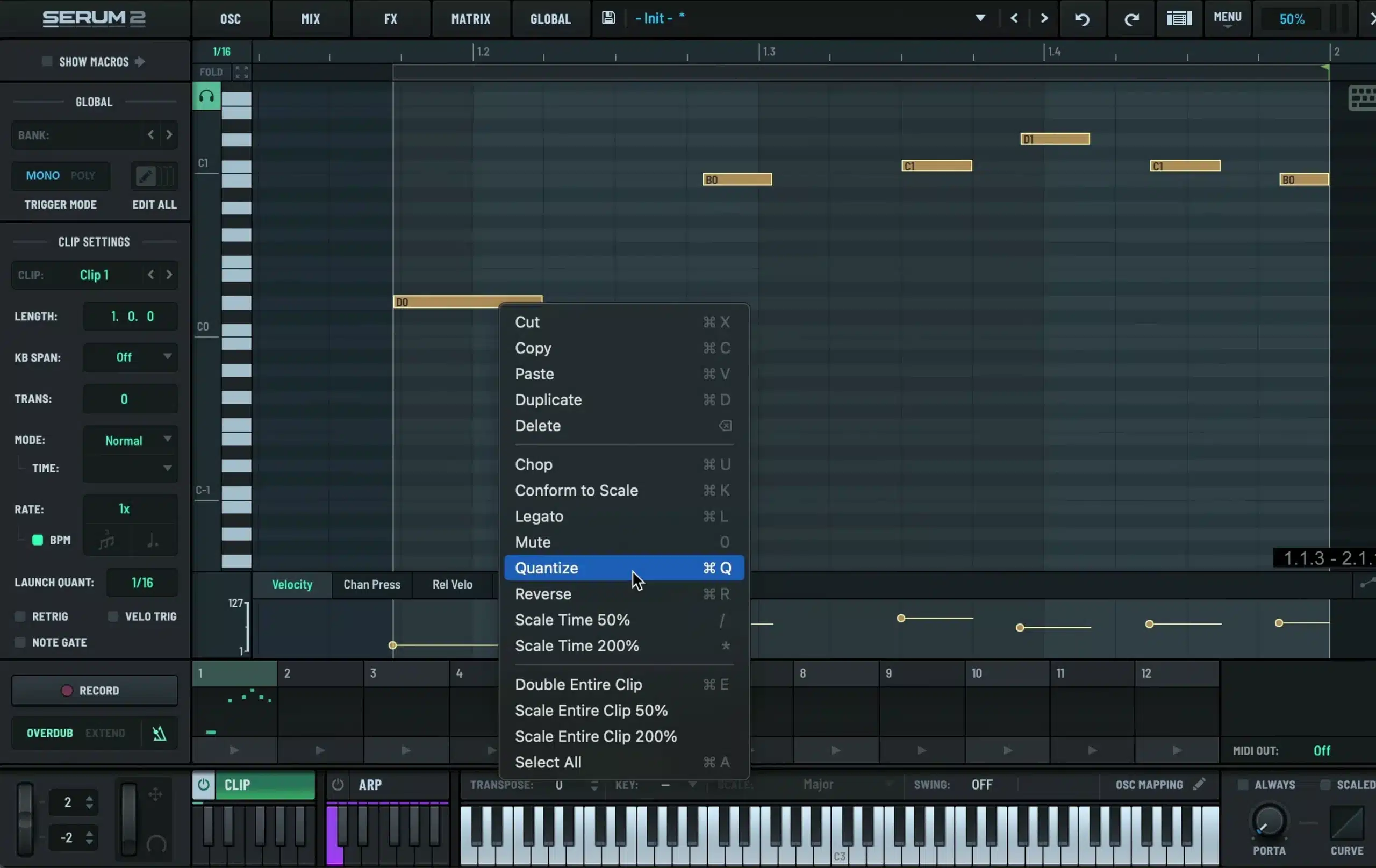
Task: Choose Quantize from the context menu
Action: [623, 568]
